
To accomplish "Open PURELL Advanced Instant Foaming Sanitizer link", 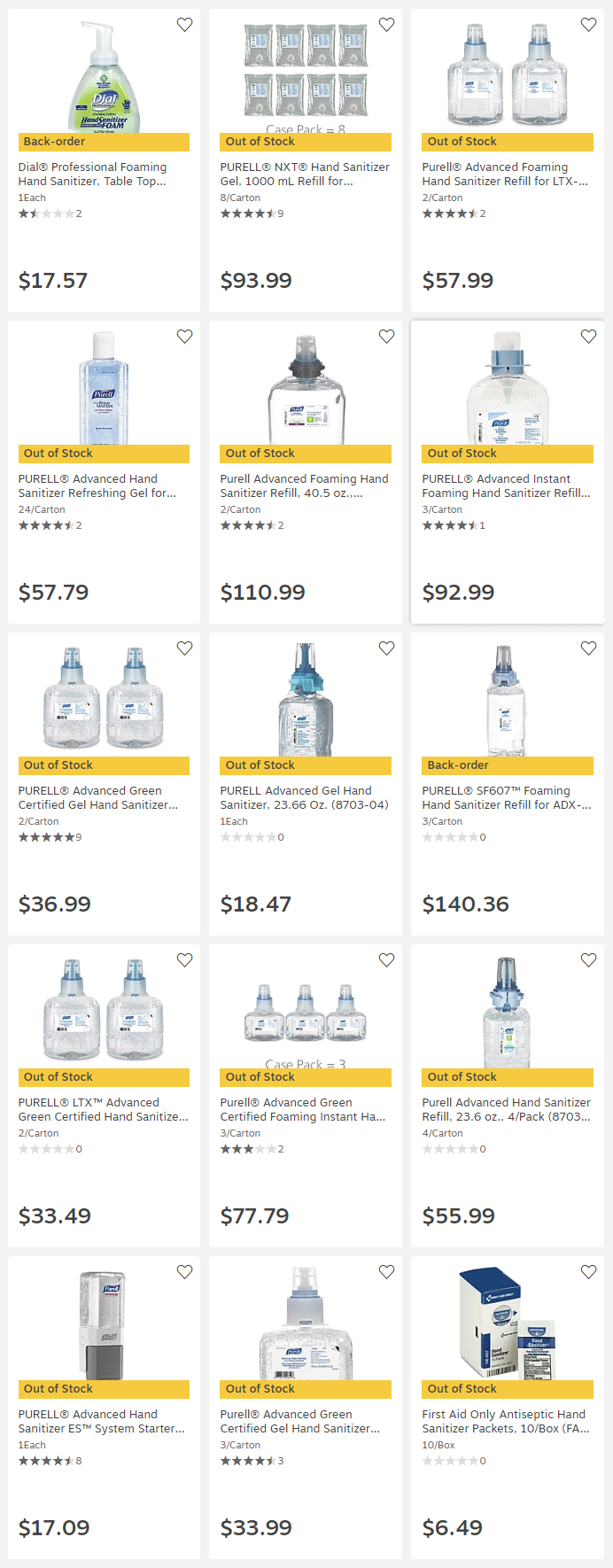I will coord(506,485).
